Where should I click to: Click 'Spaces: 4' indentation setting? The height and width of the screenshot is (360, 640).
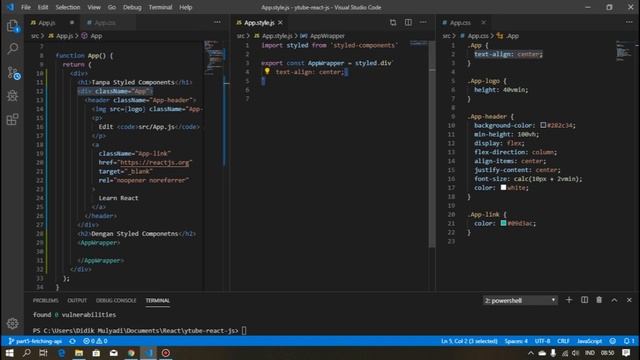point(516,341)
